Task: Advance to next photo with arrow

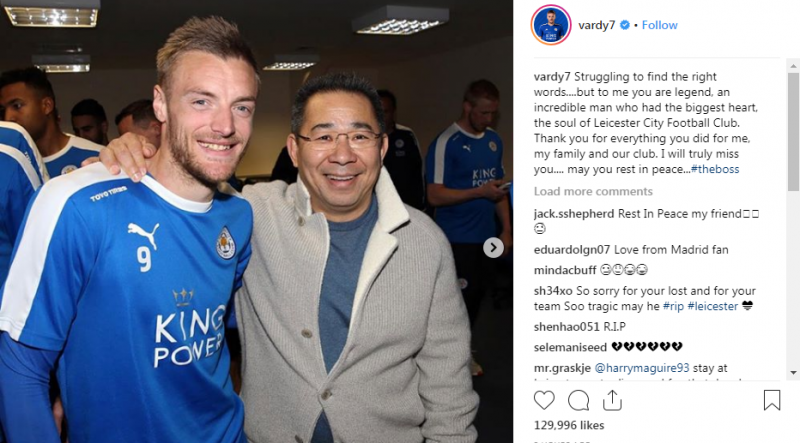Action: point(493,248)
